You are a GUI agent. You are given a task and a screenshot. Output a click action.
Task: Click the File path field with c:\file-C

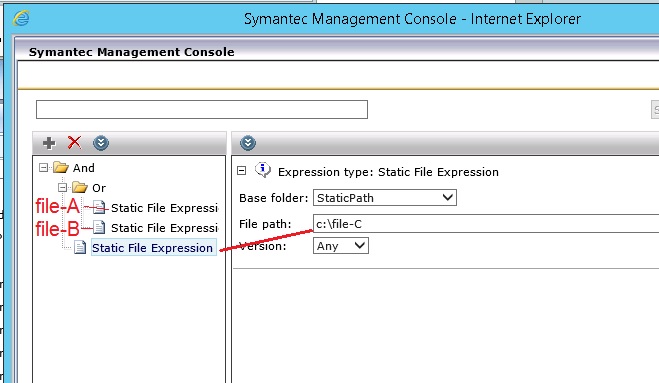(486, 224)
